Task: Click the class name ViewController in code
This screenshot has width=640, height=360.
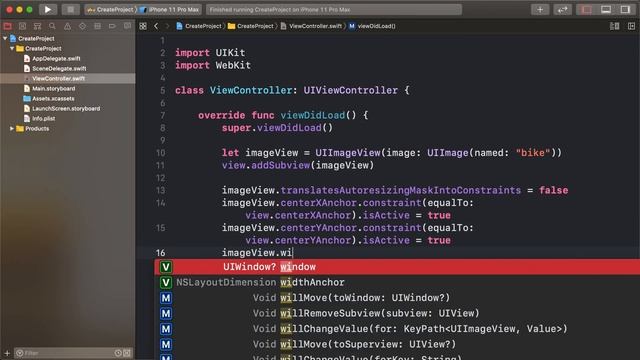Action: (x=251, y=90)
